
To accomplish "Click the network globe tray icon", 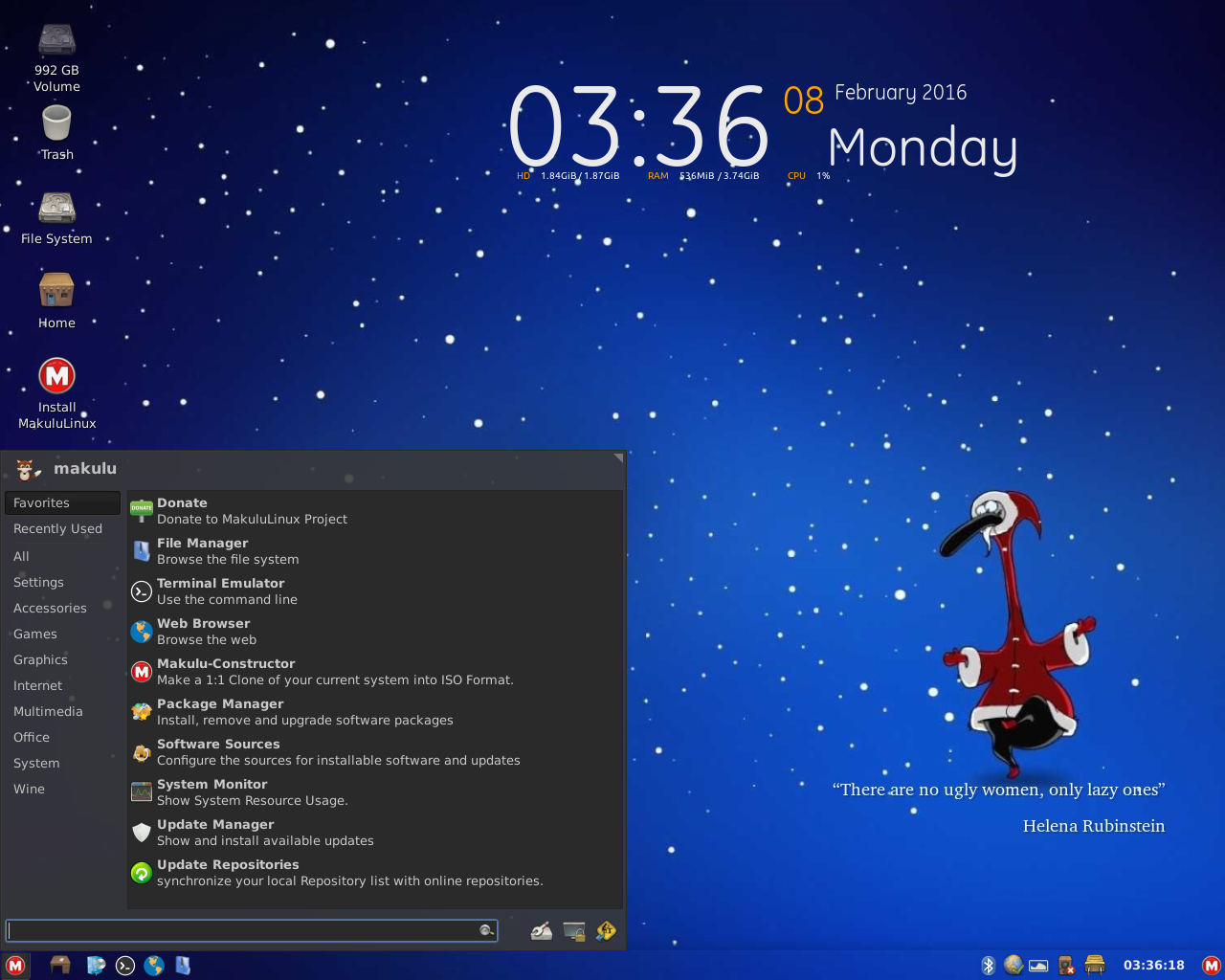I will point(1013,965).
